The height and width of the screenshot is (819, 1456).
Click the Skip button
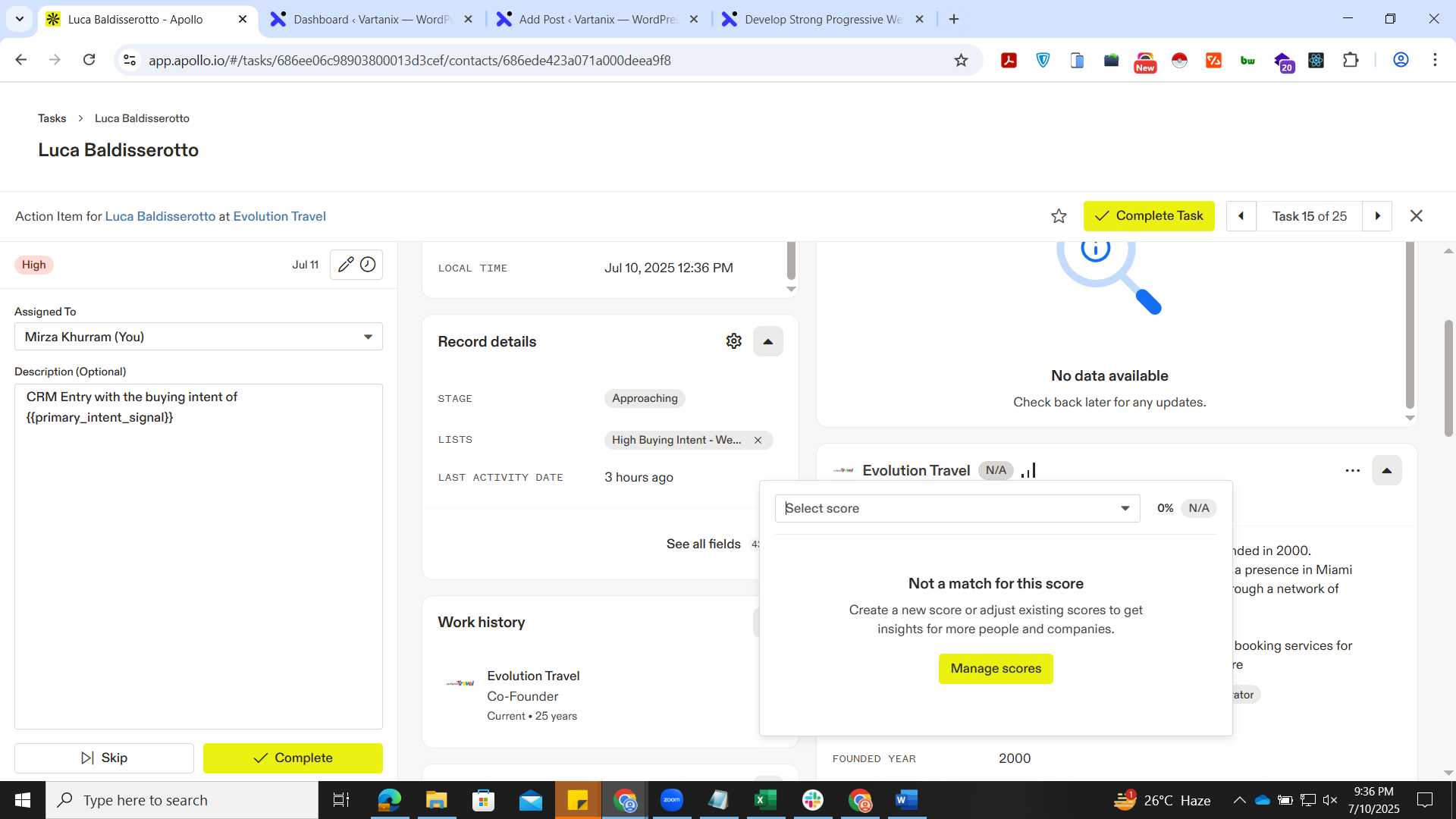pyautogui.click(x=104, y=758)
